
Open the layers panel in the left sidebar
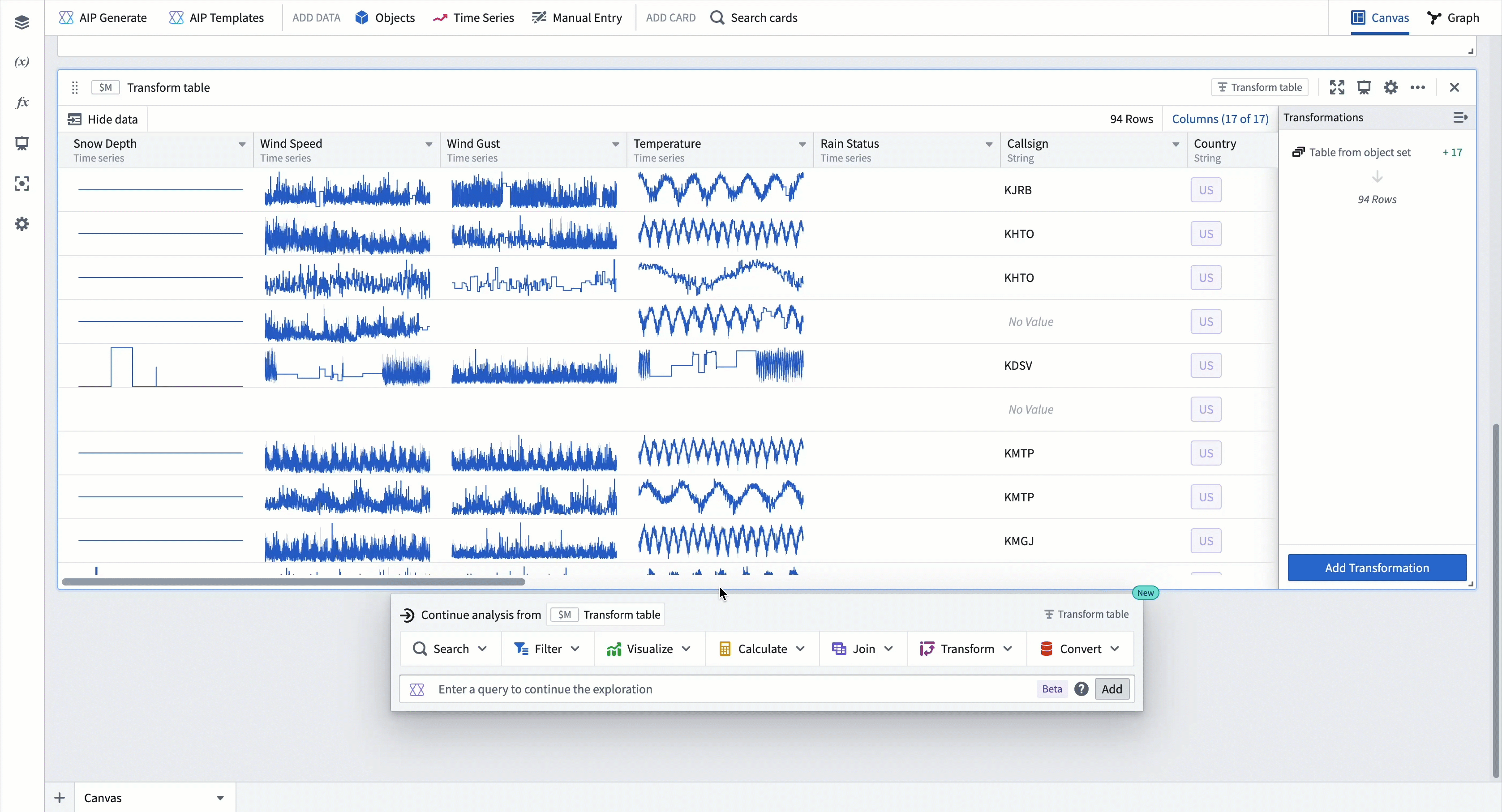pyautogui.click(x=21, y=22)
